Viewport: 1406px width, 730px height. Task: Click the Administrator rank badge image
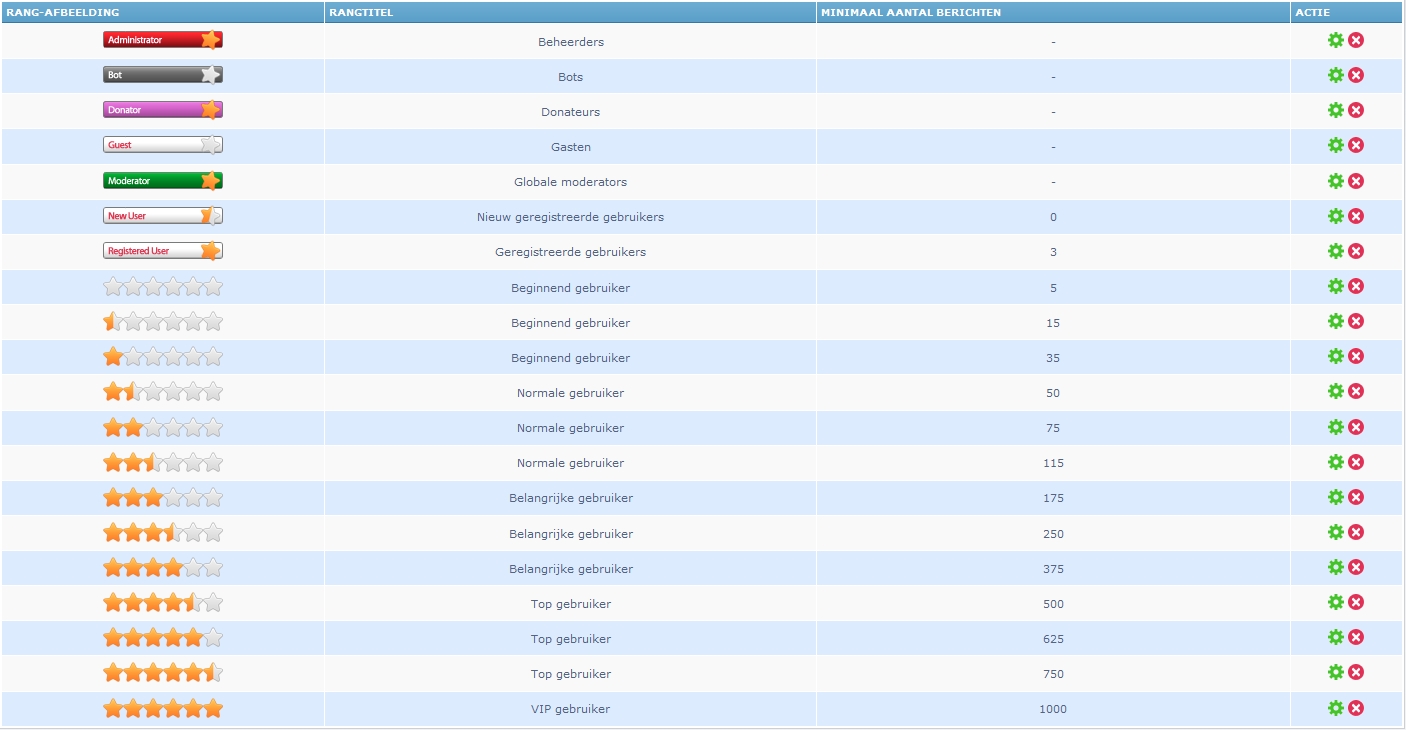(x=162, y=40)
